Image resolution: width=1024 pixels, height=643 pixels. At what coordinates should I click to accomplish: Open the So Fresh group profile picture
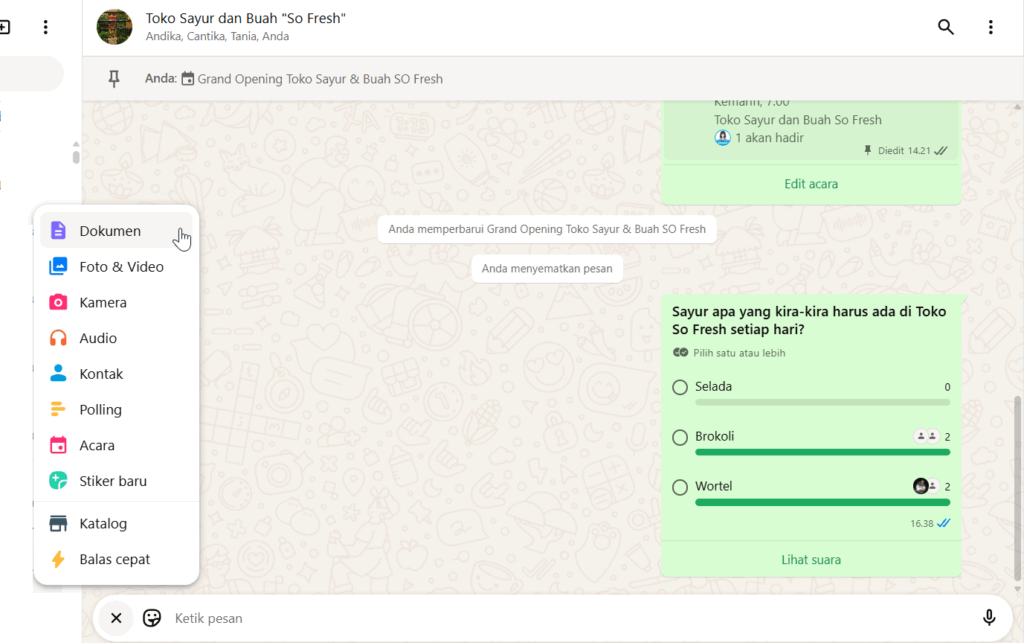click(114, 27)
